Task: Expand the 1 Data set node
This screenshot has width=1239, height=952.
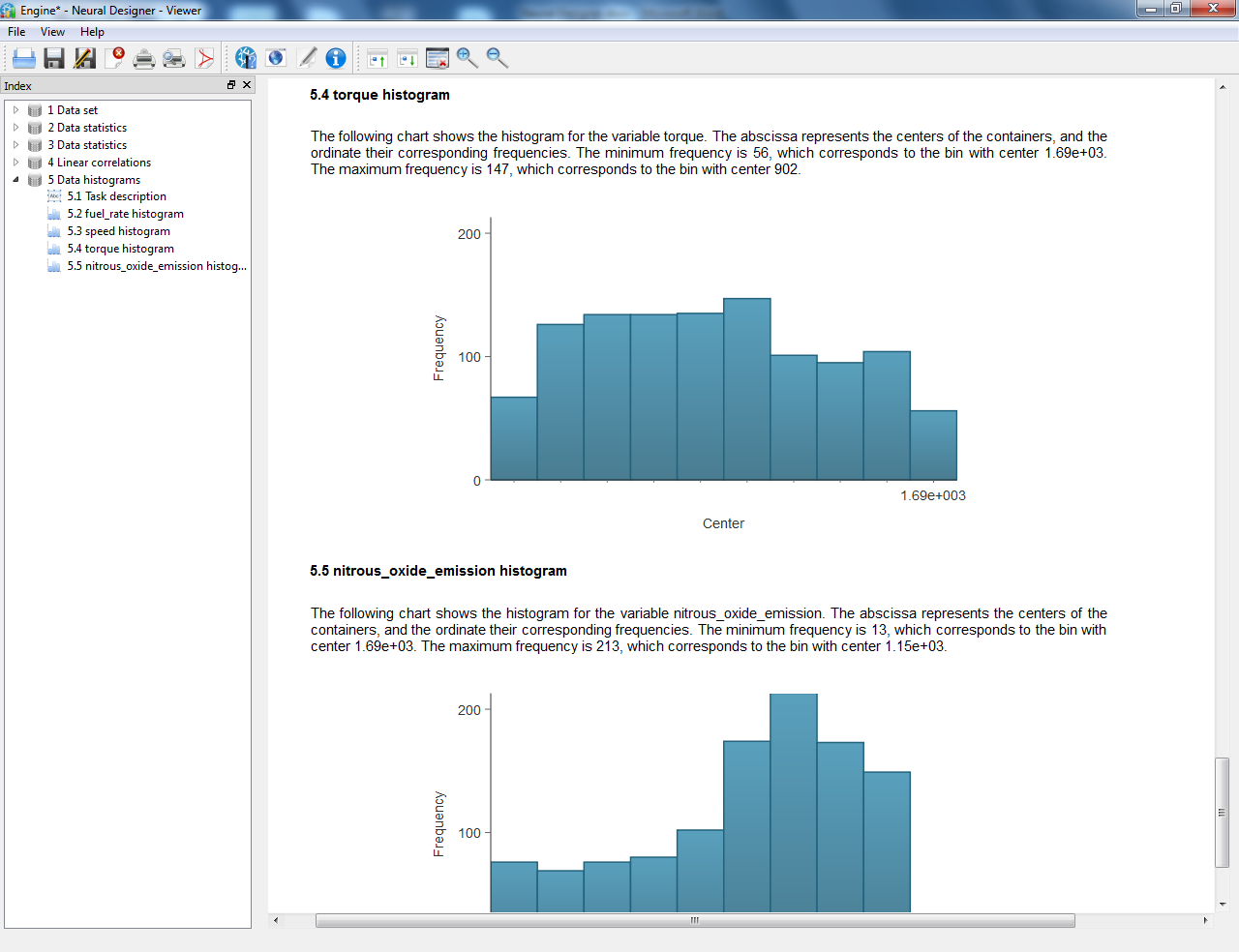Action: pos(15,110)
